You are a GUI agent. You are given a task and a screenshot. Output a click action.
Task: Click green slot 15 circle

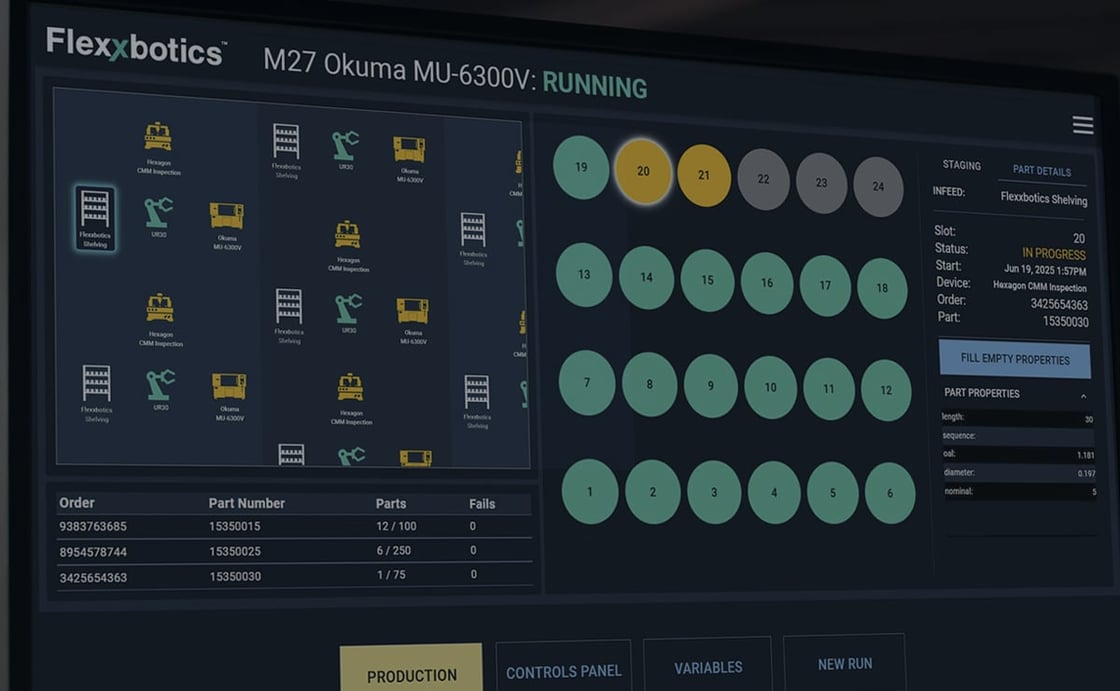(707, 280)
